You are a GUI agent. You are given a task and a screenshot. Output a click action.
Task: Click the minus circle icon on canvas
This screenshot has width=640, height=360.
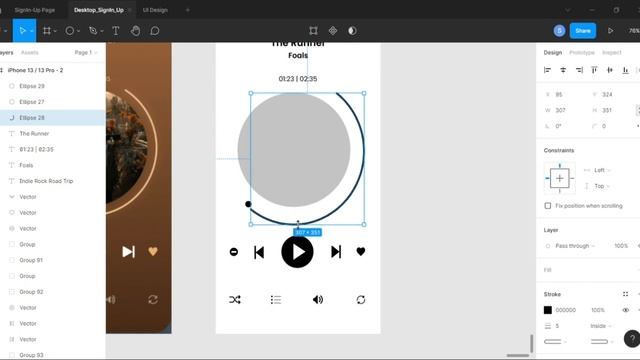click(234, 252)
